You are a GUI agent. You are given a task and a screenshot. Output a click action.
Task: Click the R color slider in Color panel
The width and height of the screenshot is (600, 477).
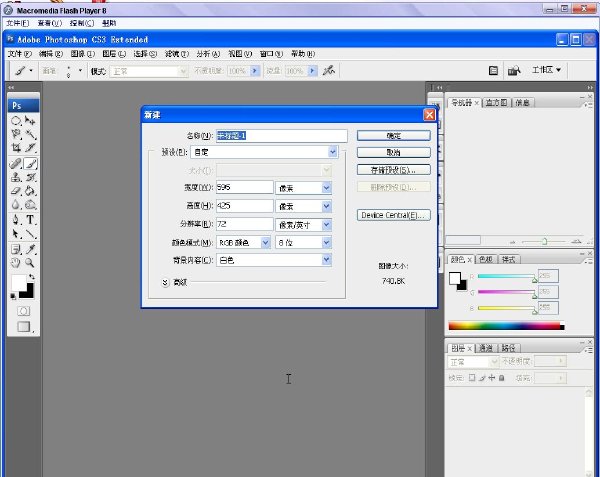[x=507, y=276]
